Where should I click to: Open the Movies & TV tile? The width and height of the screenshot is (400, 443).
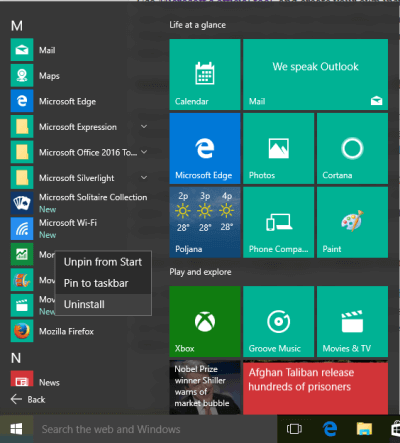352,322
